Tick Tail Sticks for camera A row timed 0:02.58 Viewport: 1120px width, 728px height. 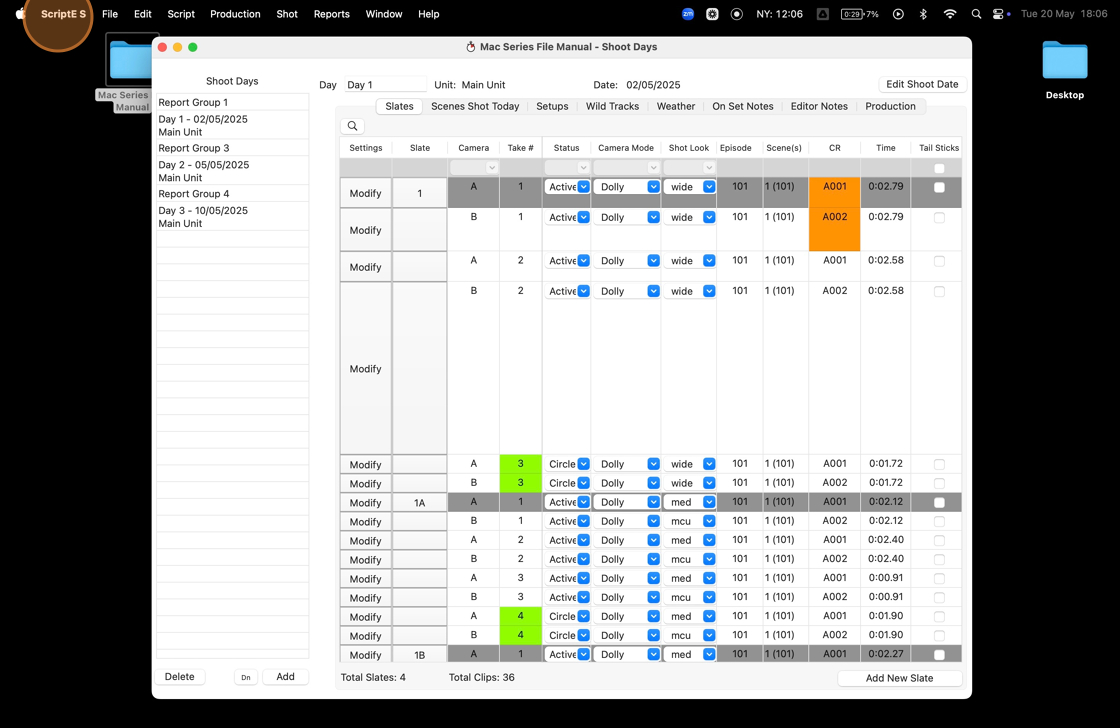point(939,261)
